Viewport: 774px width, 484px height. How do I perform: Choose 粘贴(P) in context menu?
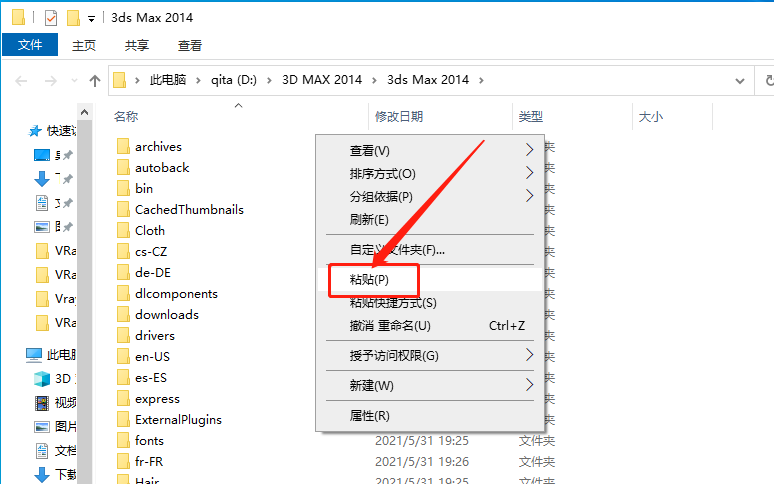(x=430, y=280)
